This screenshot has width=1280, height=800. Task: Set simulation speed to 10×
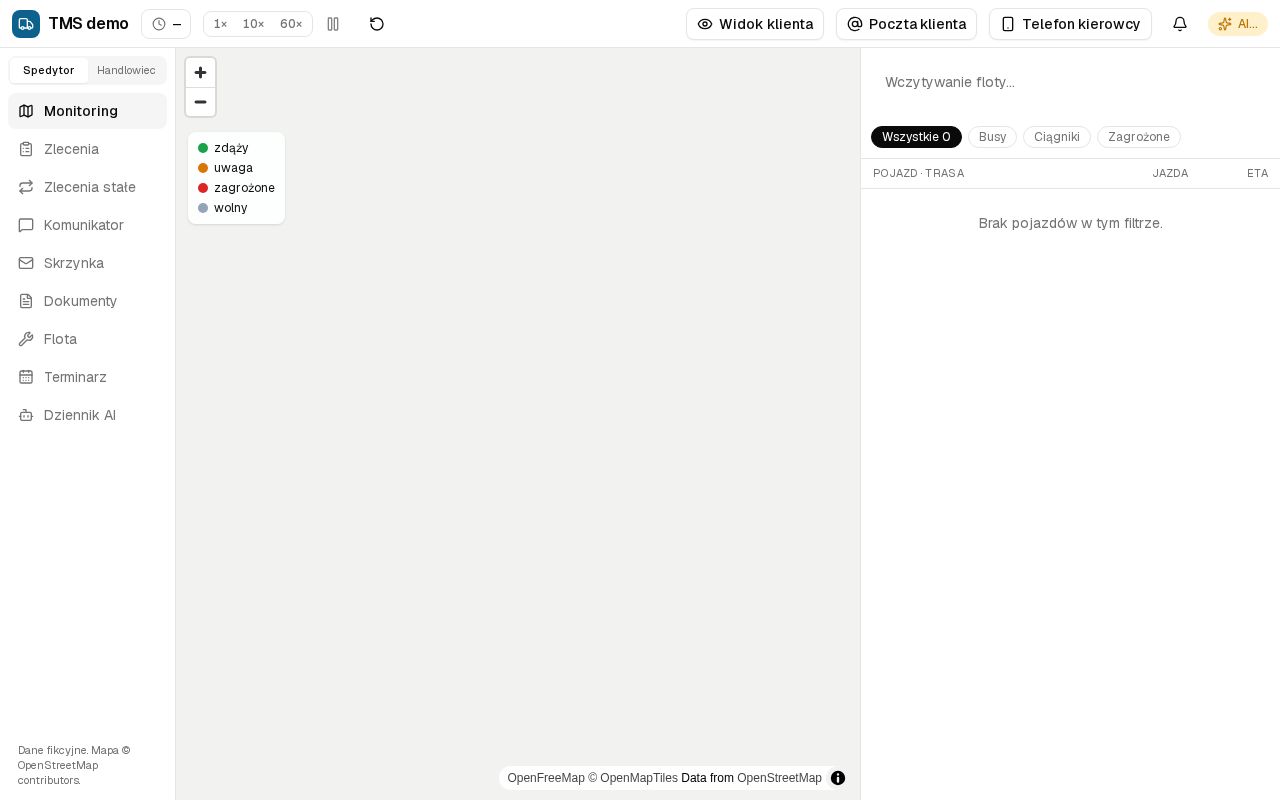tap(253, 24)
